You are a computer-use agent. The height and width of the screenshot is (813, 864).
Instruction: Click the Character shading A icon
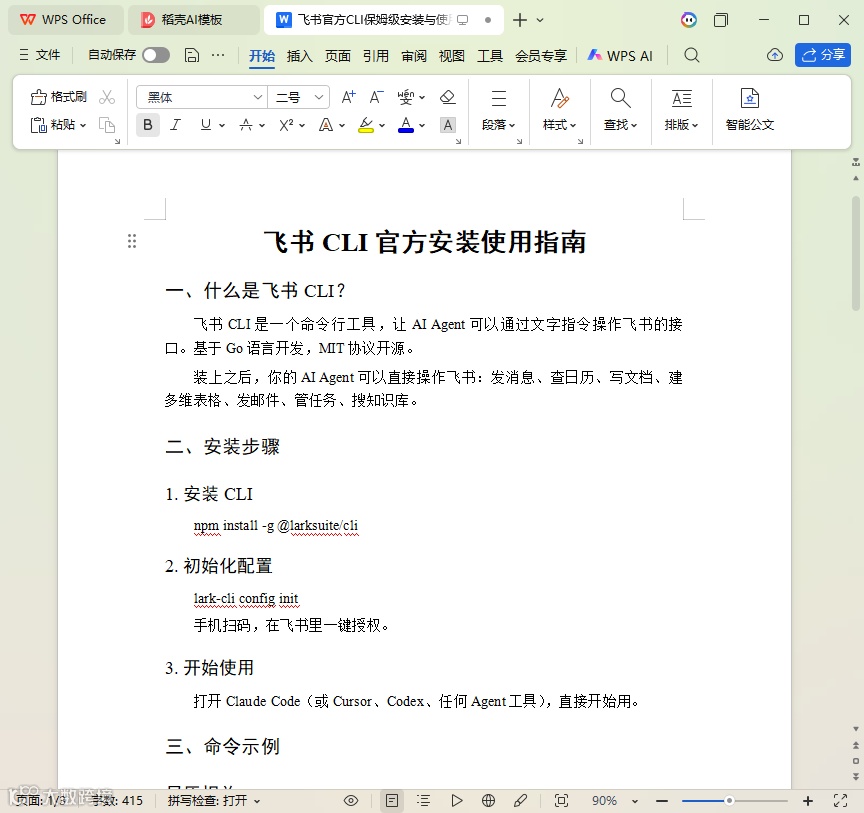(448, 125)
